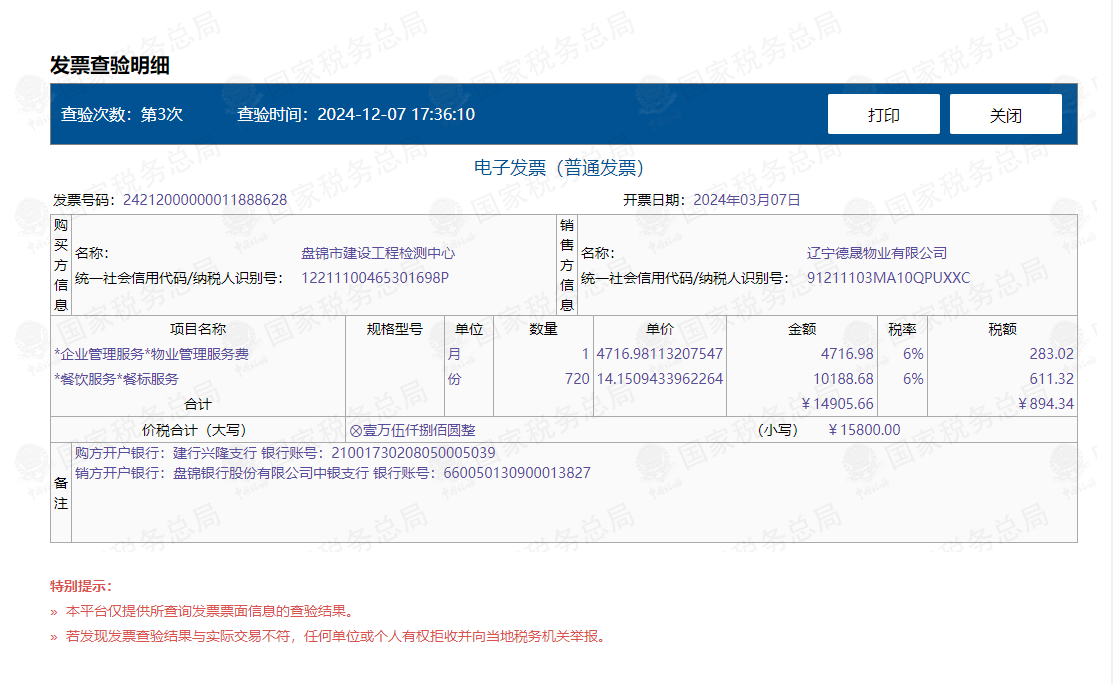The height and width of the screenshot is (684, 1113).
Task: Click unit 份 in second item row
Action: point(454,379)
